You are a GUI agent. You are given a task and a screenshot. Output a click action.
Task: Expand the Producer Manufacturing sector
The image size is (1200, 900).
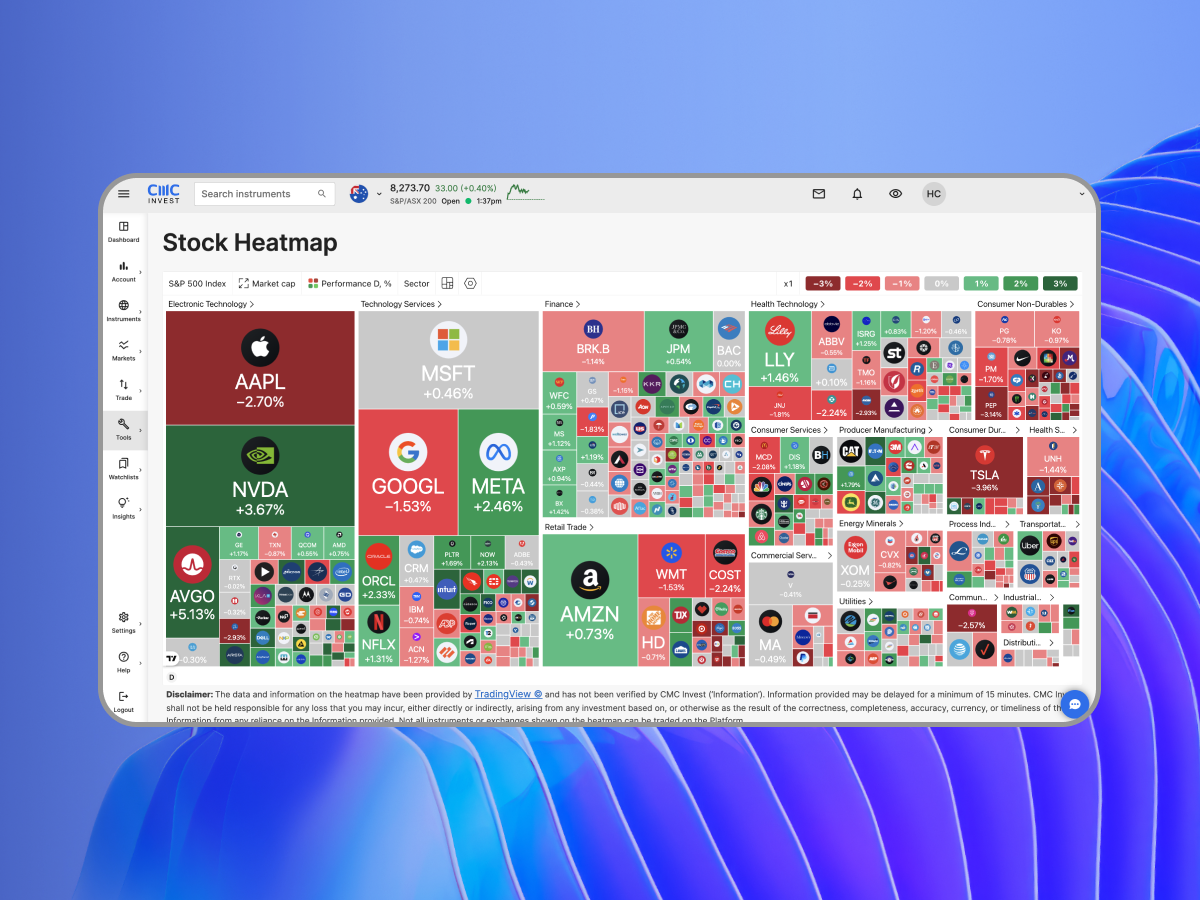click(886, 430)
